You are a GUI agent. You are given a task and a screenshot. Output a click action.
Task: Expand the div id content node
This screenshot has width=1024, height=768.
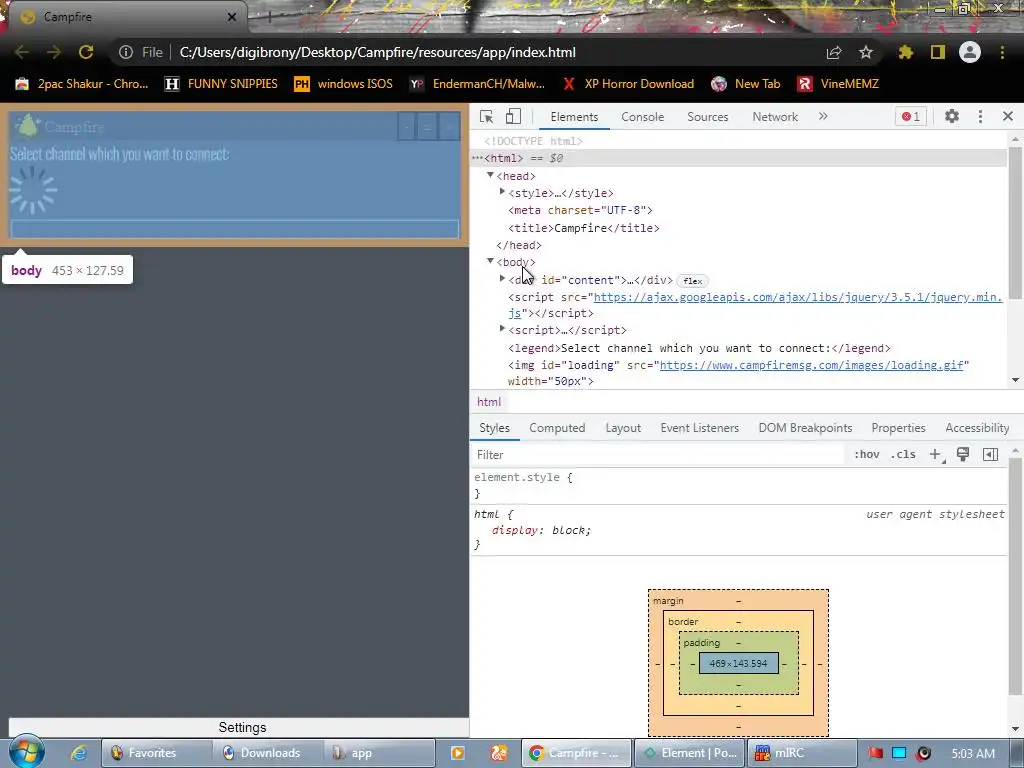coord(502,278)
